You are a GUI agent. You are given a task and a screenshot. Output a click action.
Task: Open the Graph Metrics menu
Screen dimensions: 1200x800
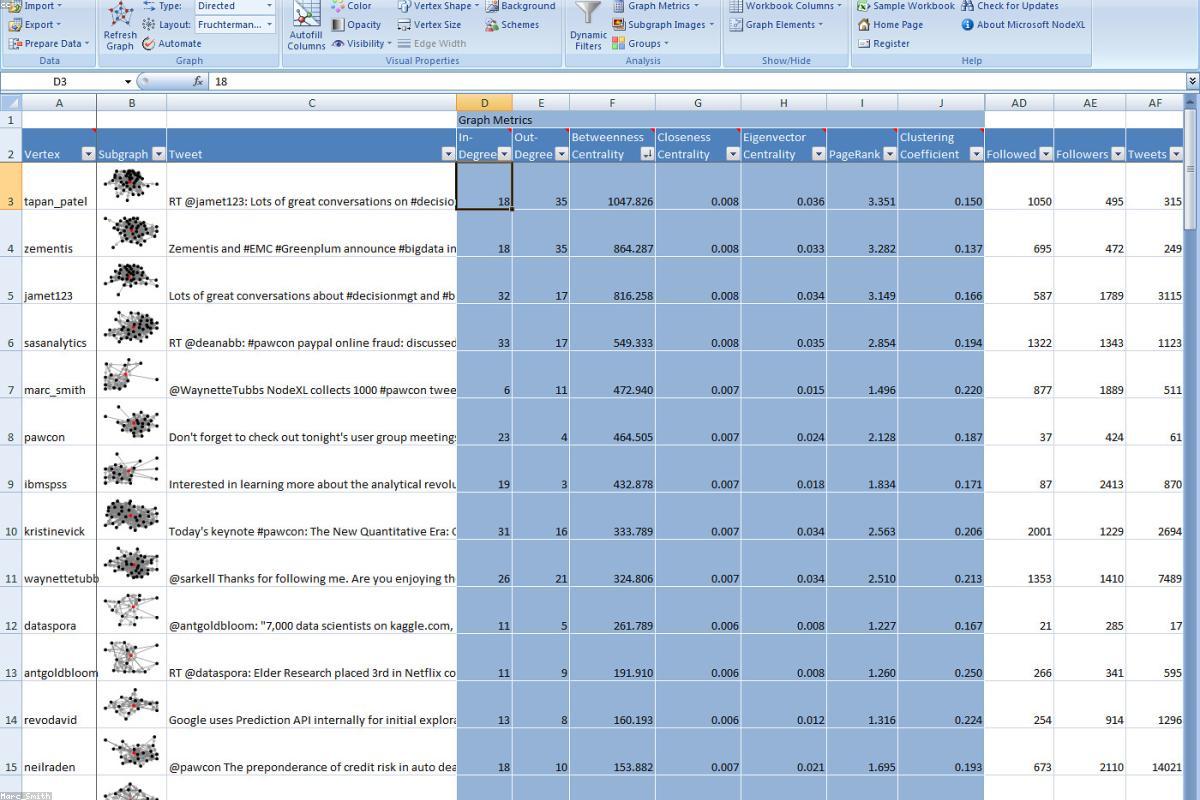(x=659, y=6)
